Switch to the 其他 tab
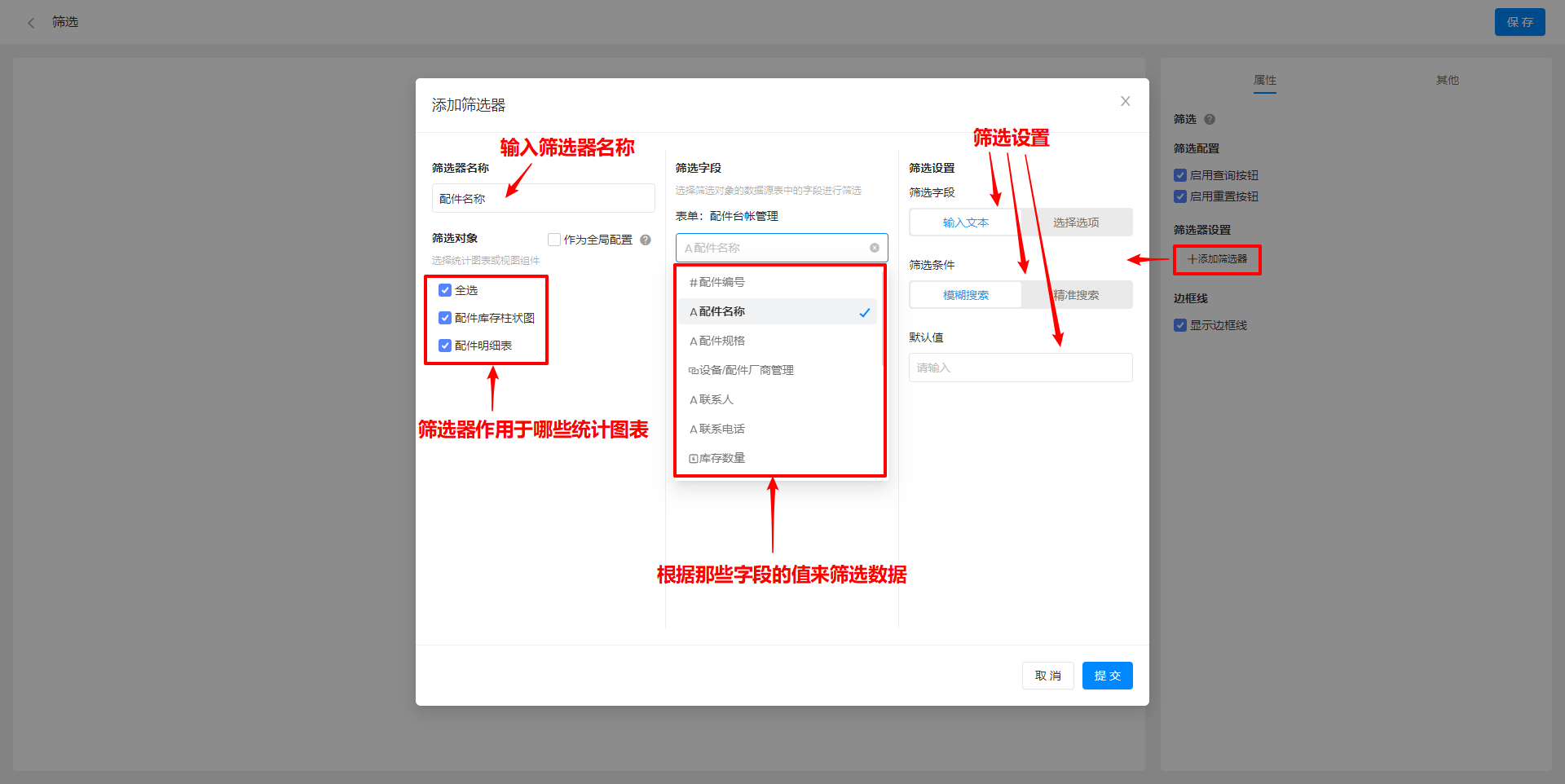The image size is (1565, 784). click(1447, 80)
